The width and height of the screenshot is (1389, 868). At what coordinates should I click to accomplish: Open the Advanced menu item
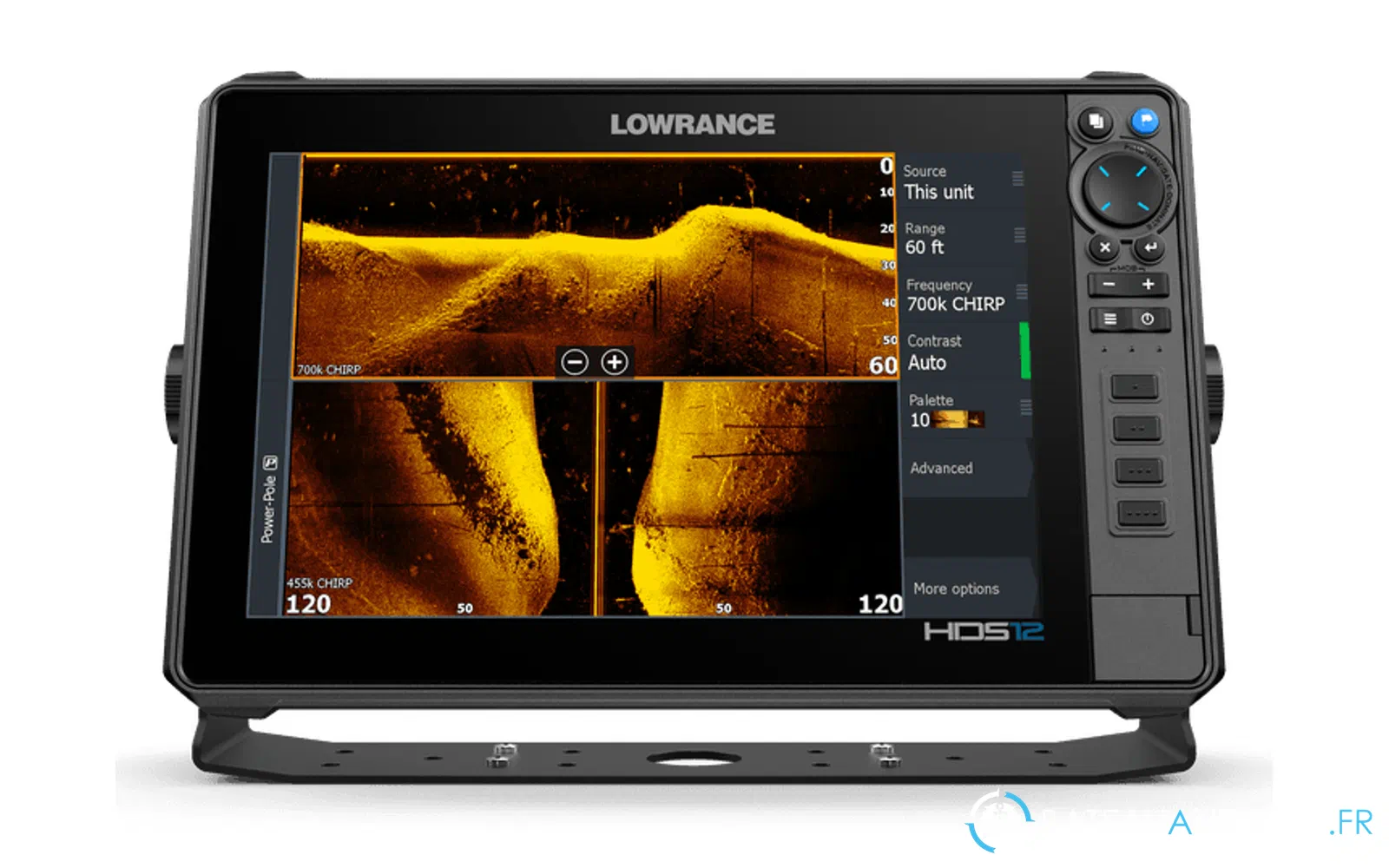(966, 469)
